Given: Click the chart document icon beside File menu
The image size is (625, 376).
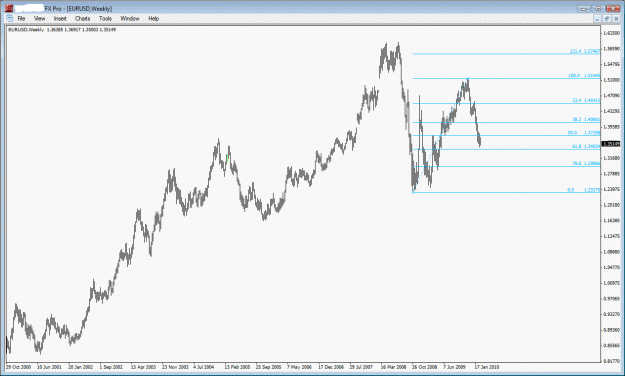Looking at the screenshot, I should pos(10,18).
